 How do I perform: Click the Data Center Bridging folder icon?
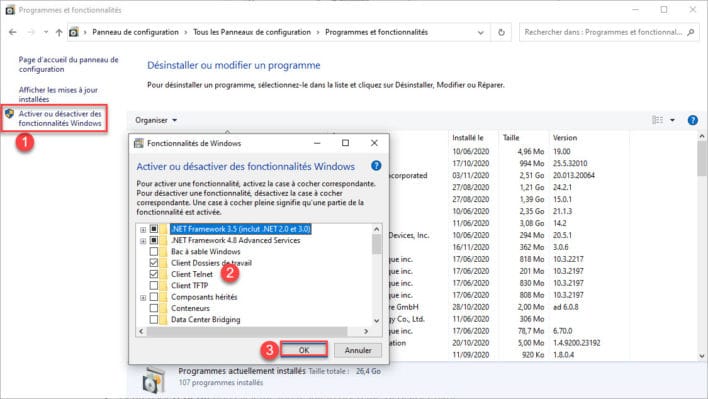pyautogui.click(x=163, y=319)
